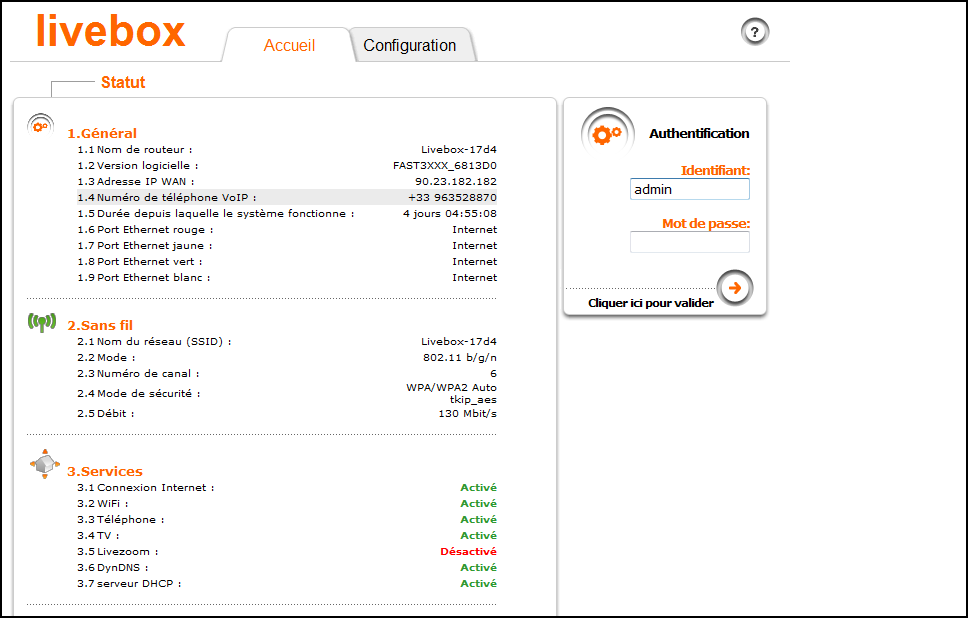Click the green wireless antenna icon
The height and width of the screenshot is (618, 968).
[x=41, y=322]
